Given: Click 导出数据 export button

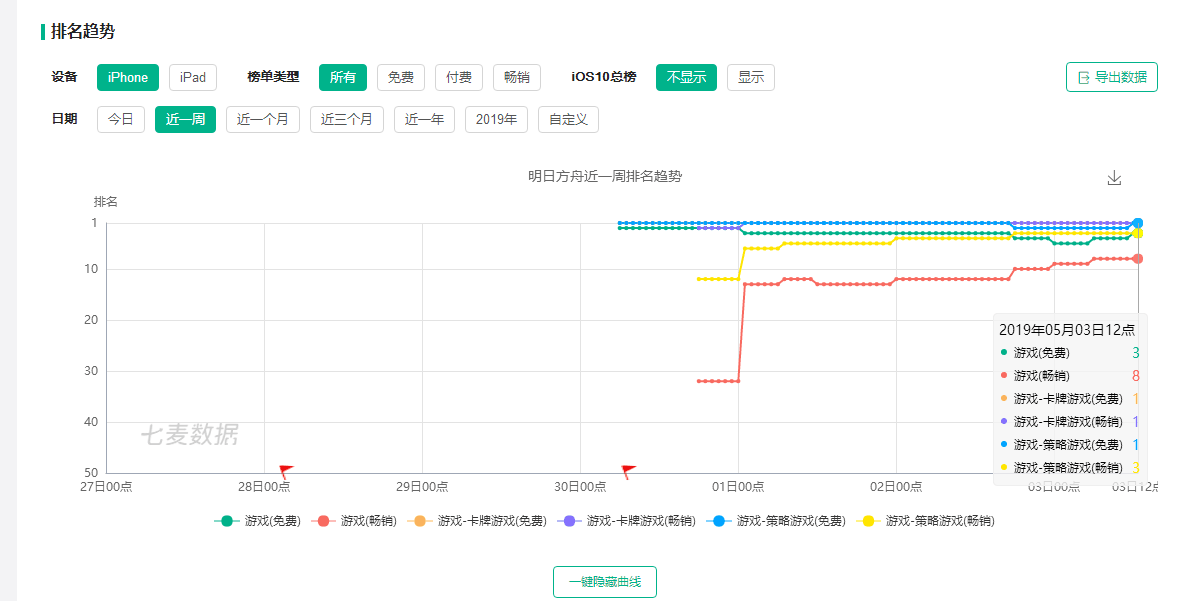Looking at the screenshot, I should [x=1111, y=77].
